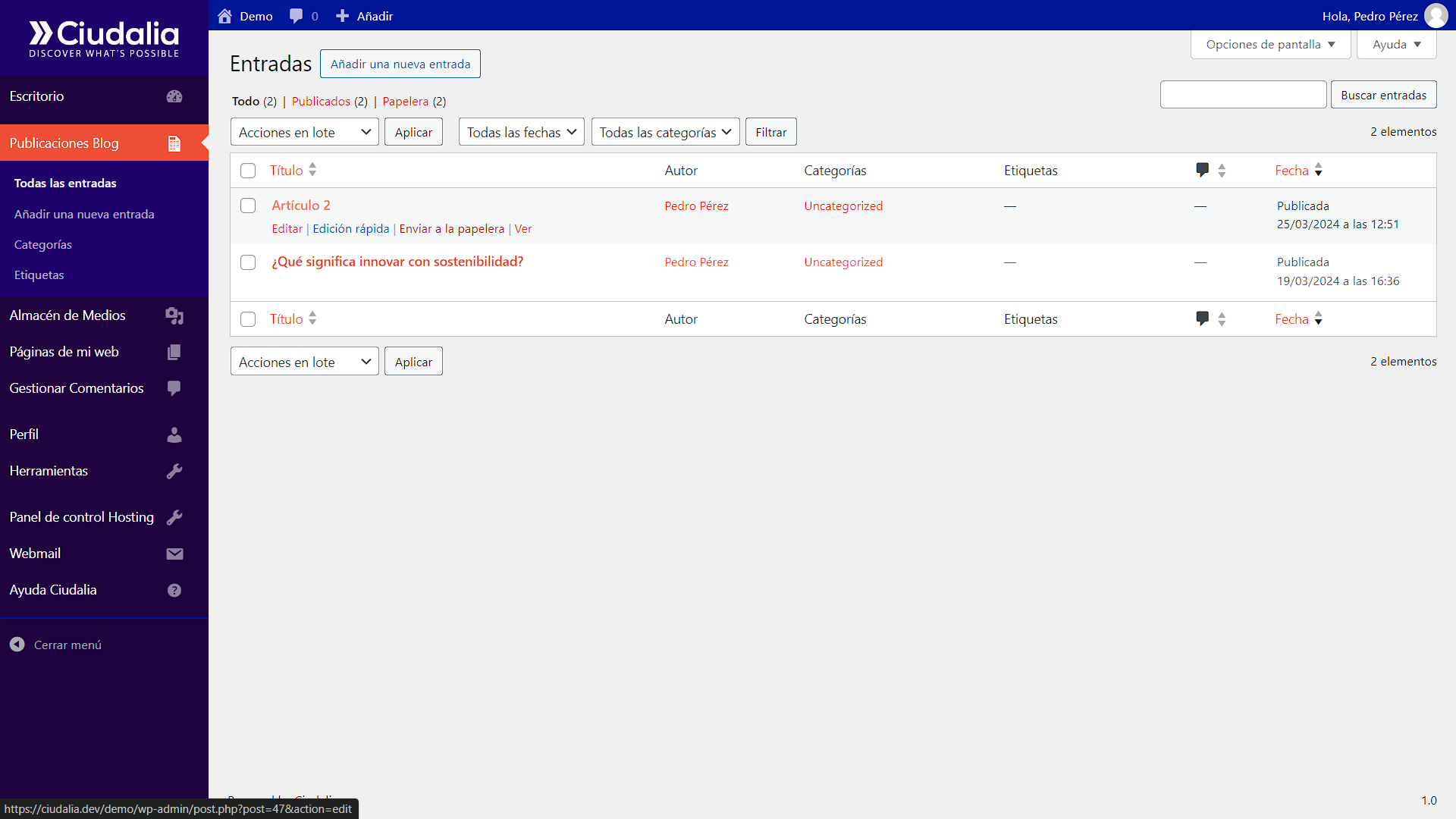Switch to the Papelera filter tab

(x=405, y=102)
